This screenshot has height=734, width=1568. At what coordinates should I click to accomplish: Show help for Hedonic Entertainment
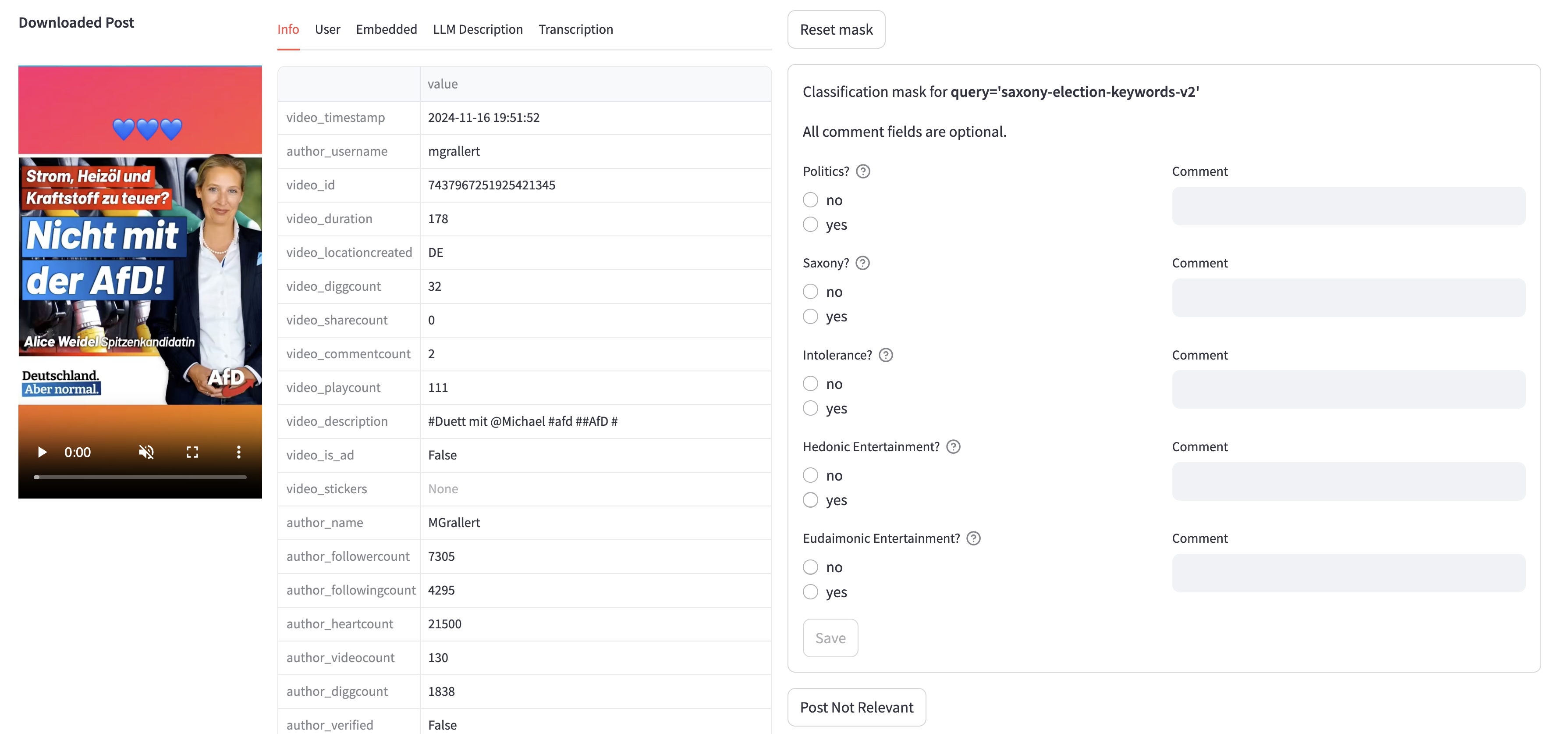953,446
